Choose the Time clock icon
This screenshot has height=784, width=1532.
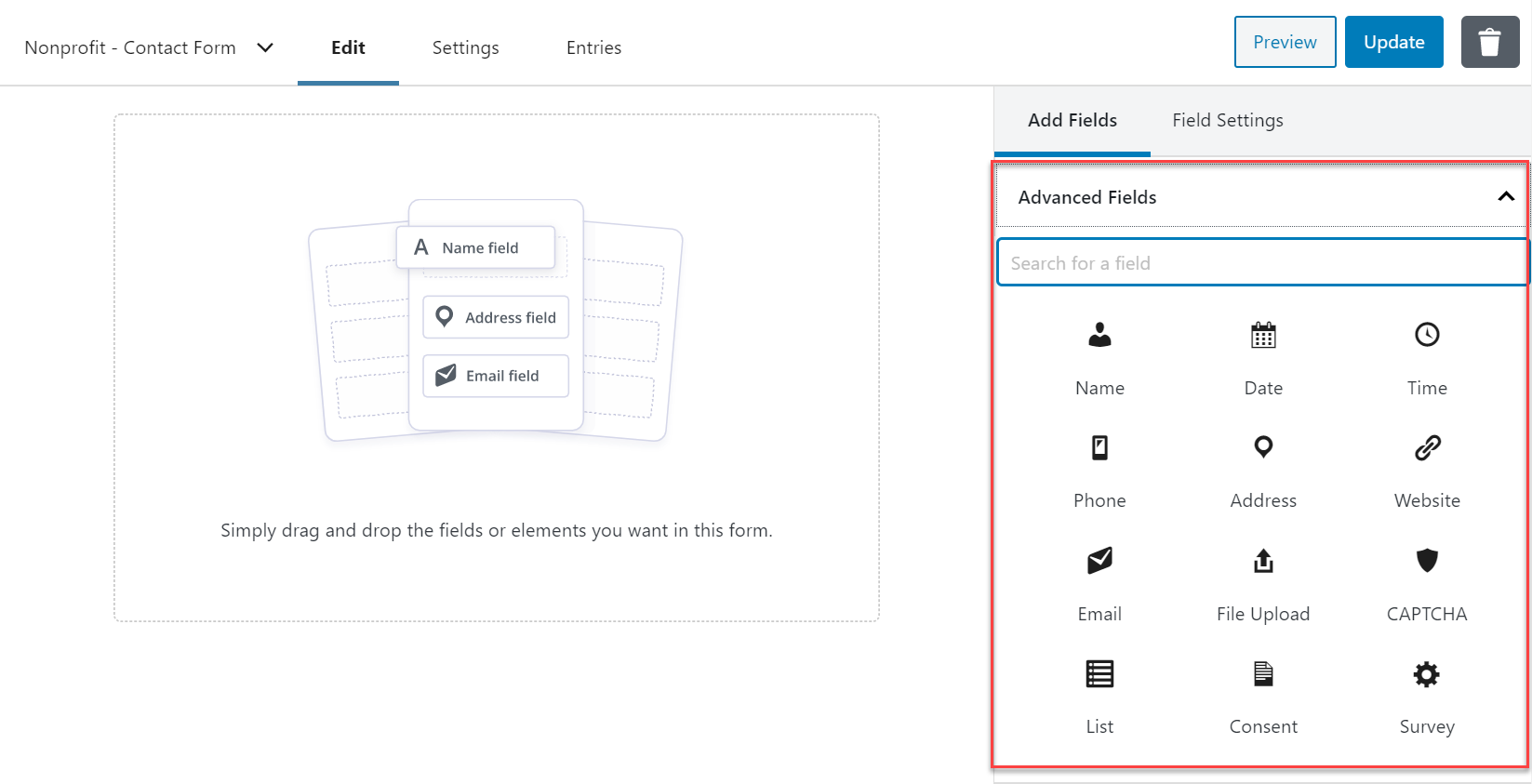[x=1427, y=335]
